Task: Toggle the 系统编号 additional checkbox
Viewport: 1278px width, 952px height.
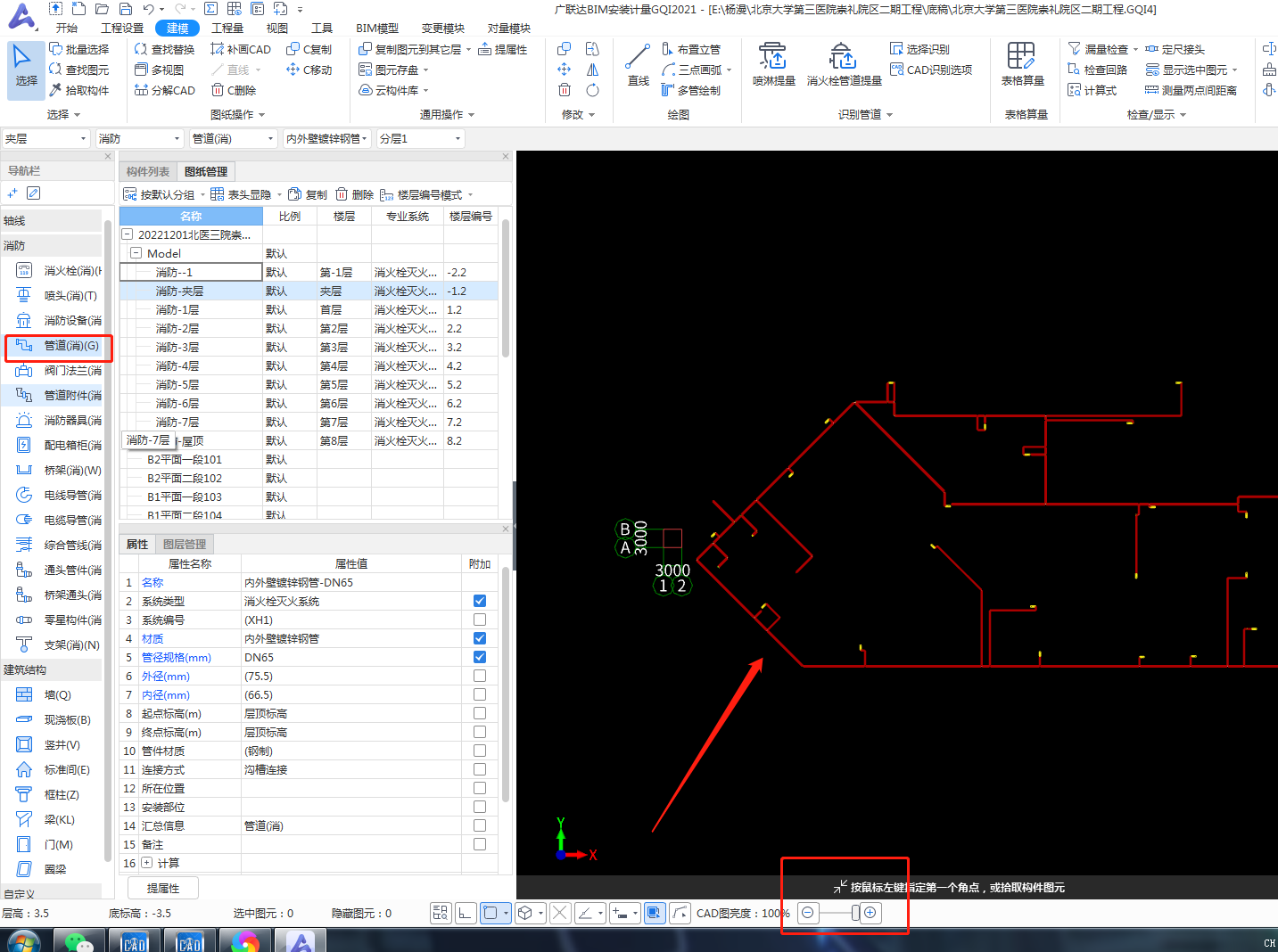Action: click(480, 620)
